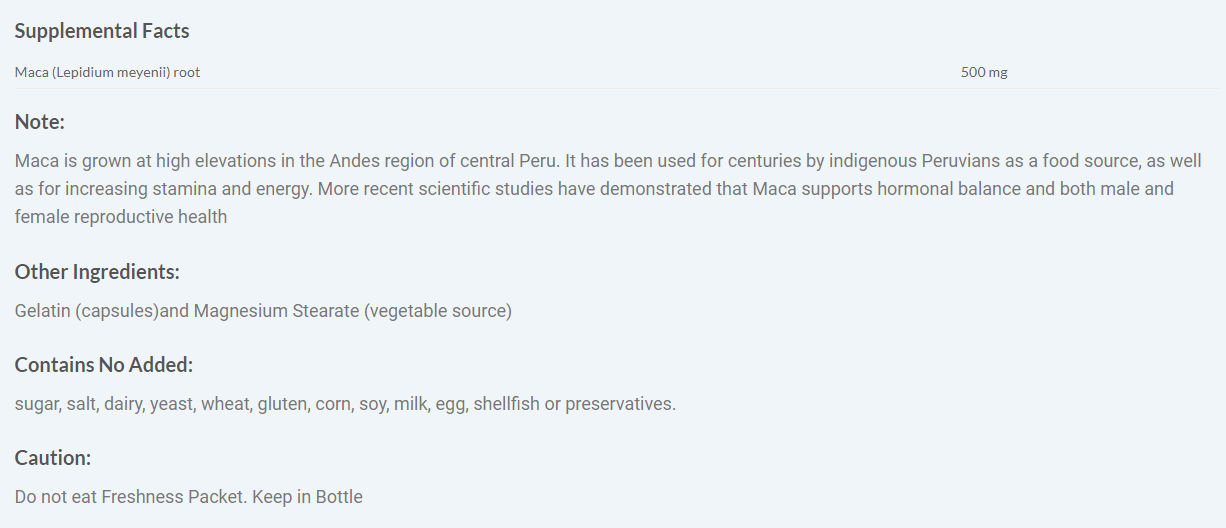
Task: Click the Magnesium Stearate text
Action: 276,311
